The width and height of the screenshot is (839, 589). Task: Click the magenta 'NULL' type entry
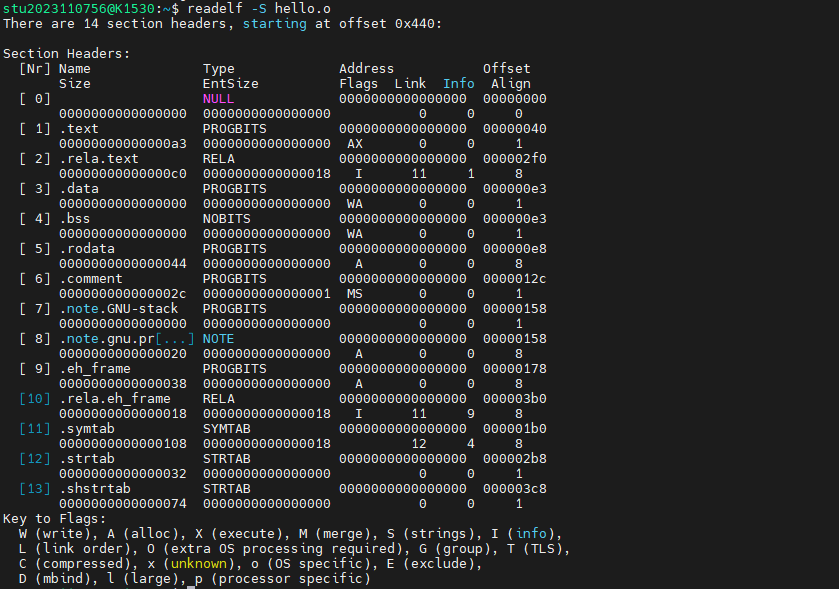click(x=218, y=98)
